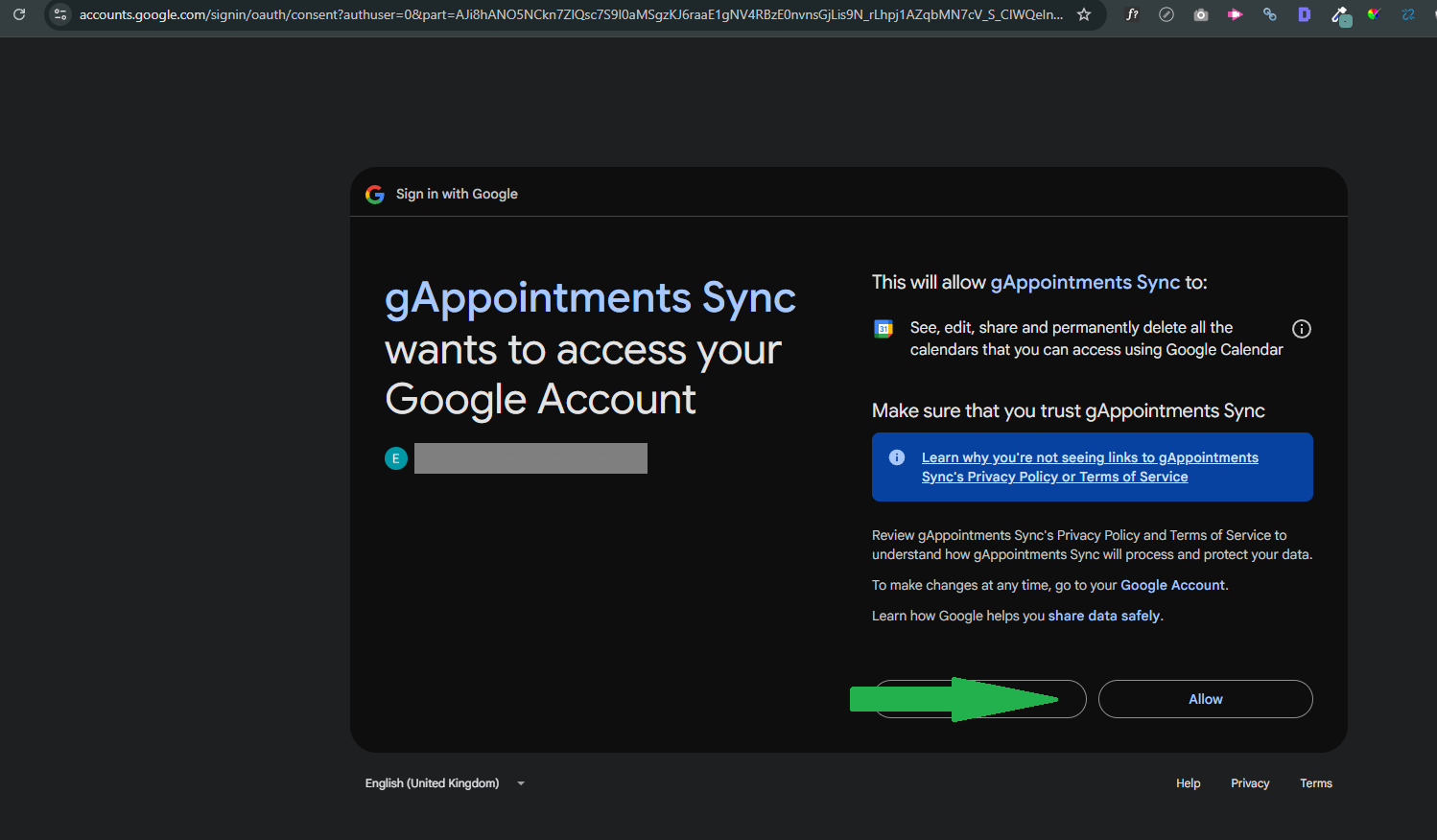The image size is (1437, 840).
Task: Open the circular ruler measure extension
Action: pyautogui.click(x=1166, y=14)
